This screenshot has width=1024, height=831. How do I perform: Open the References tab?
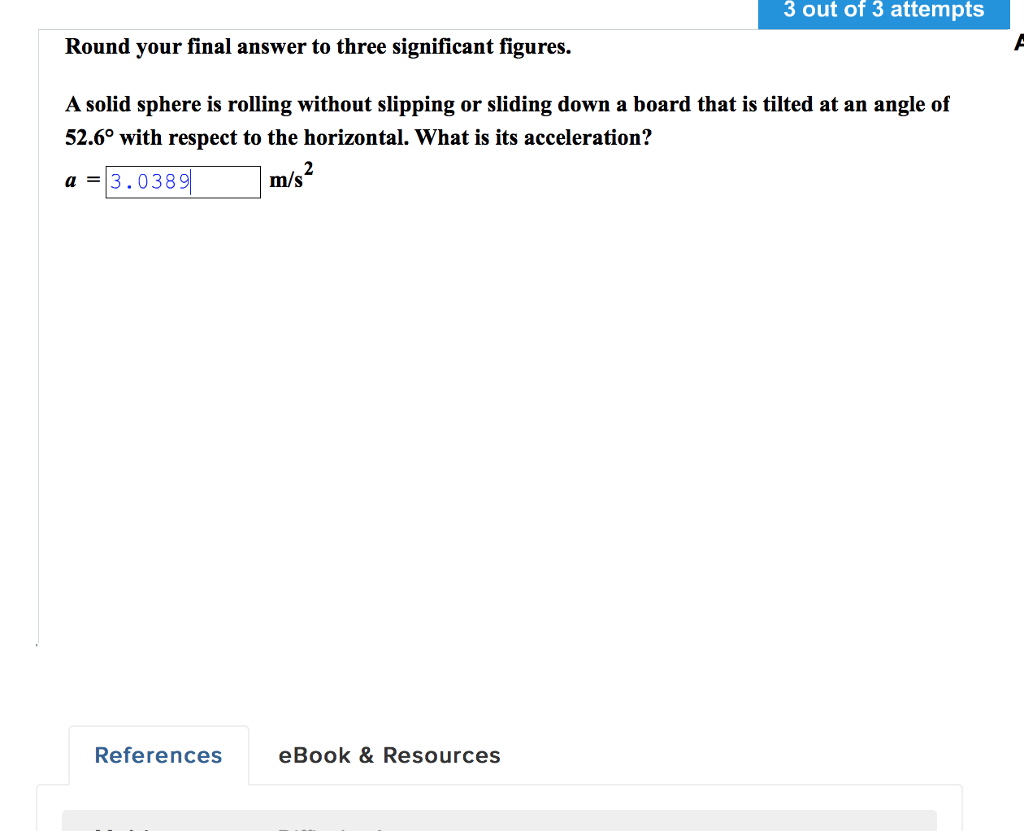point(158,755)
